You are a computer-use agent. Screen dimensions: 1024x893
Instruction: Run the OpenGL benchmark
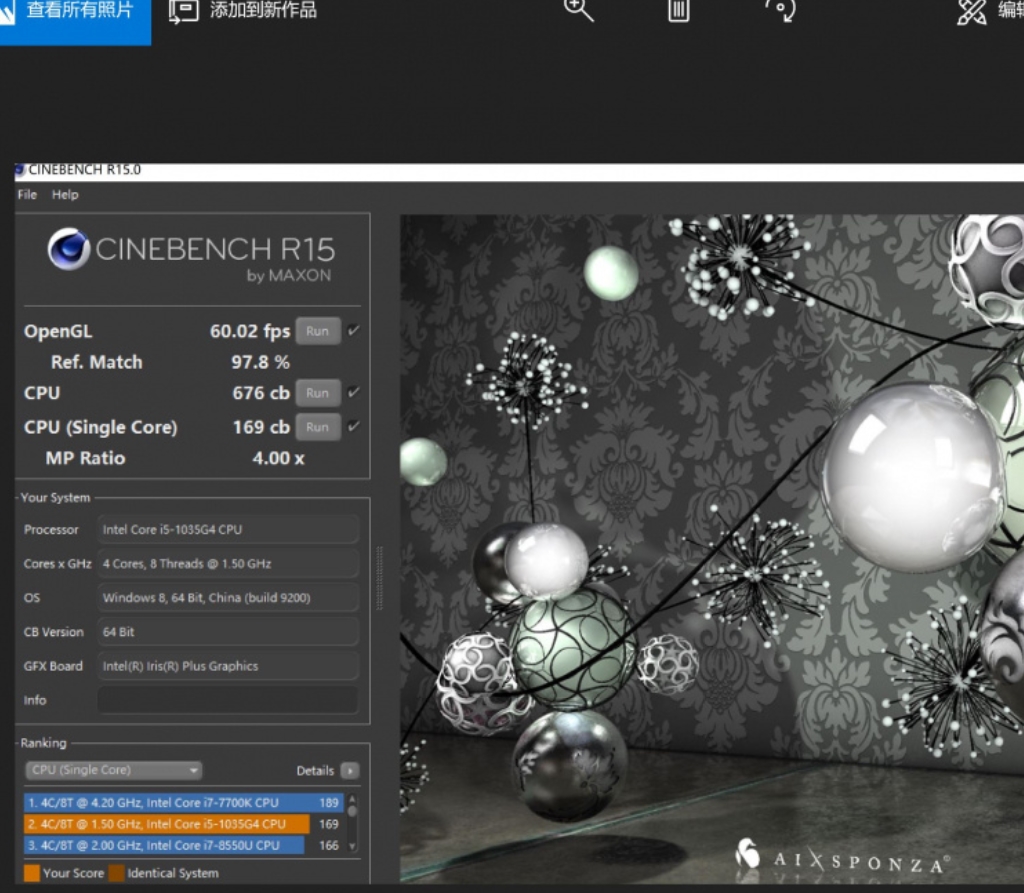[x=318, y=331]
